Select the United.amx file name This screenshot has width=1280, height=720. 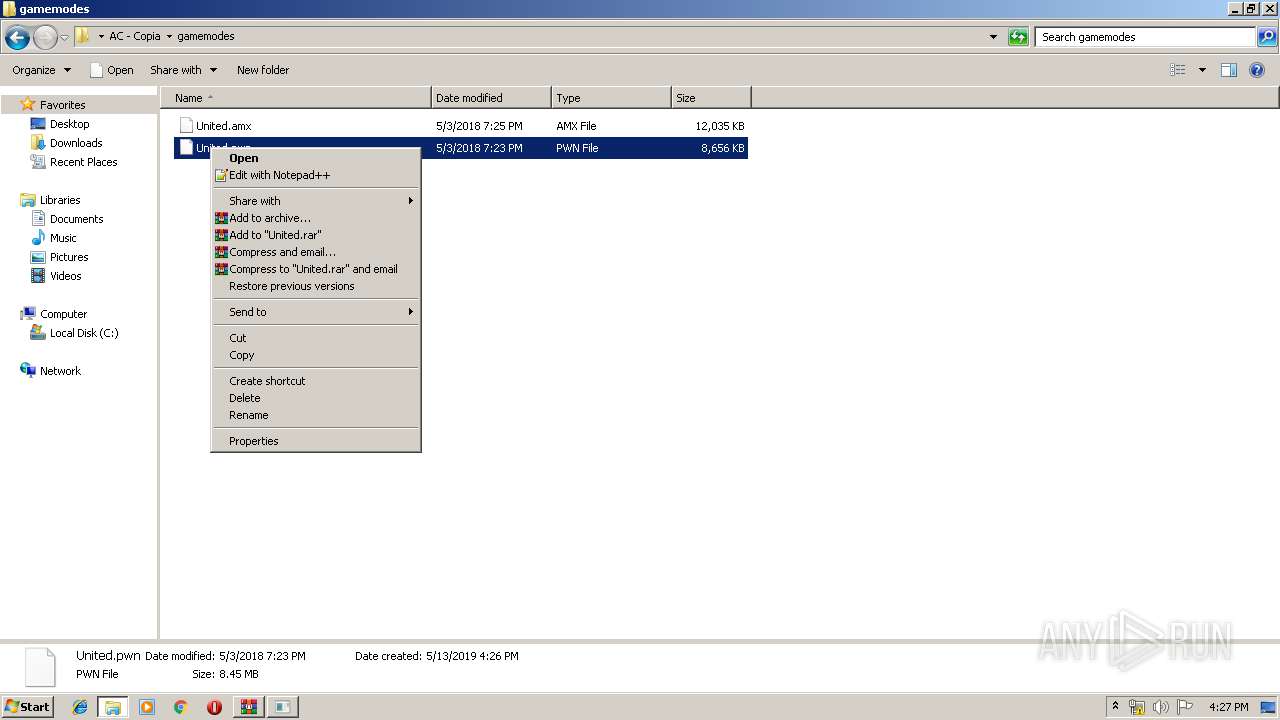pos(223,126)
